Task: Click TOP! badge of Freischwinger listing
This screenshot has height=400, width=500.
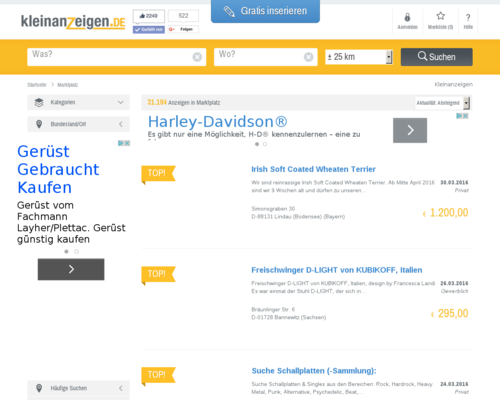Action: (x=158, y=275)
